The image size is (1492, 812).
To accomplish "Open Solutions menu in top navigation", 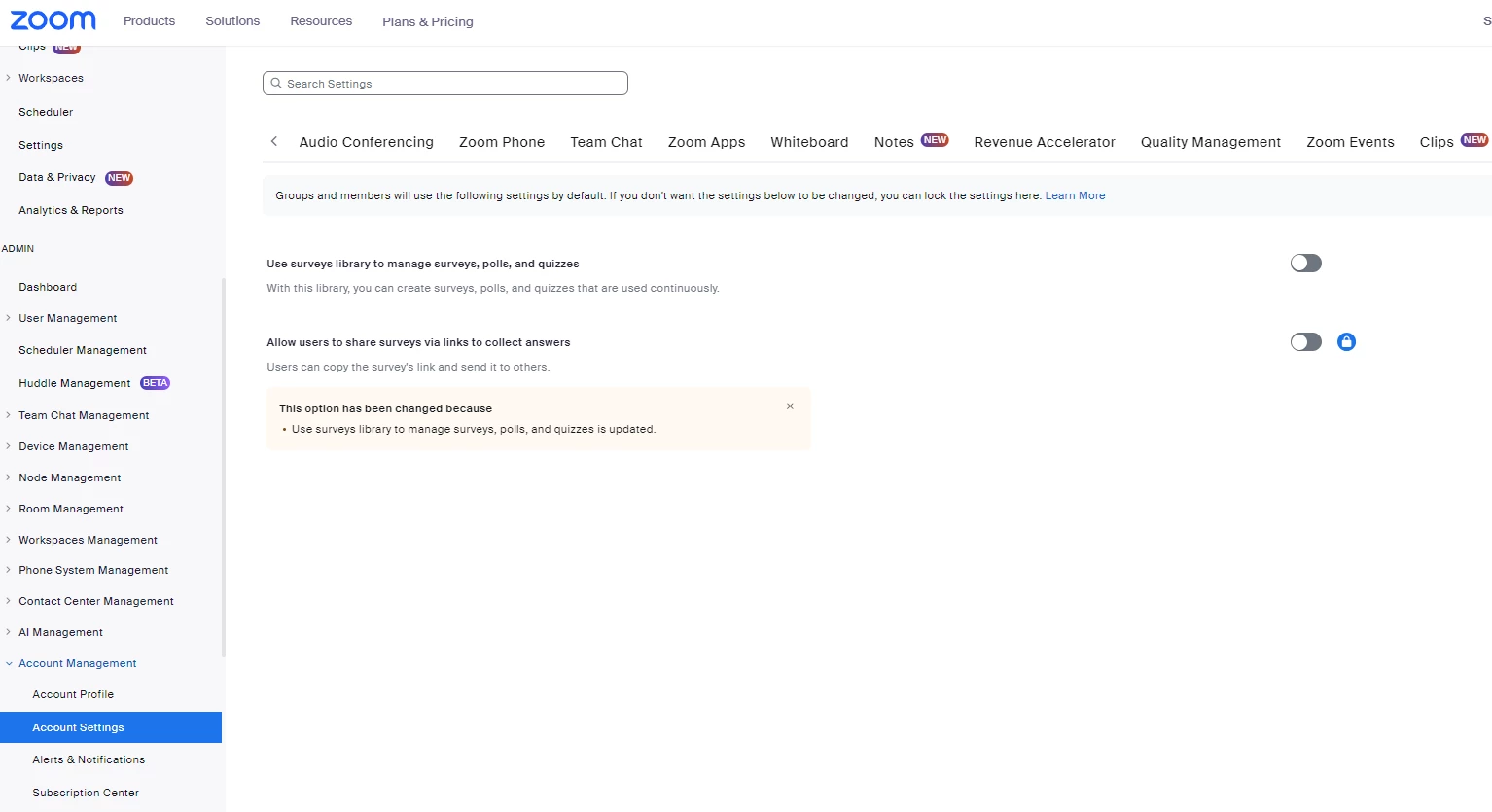I will 232,20.
